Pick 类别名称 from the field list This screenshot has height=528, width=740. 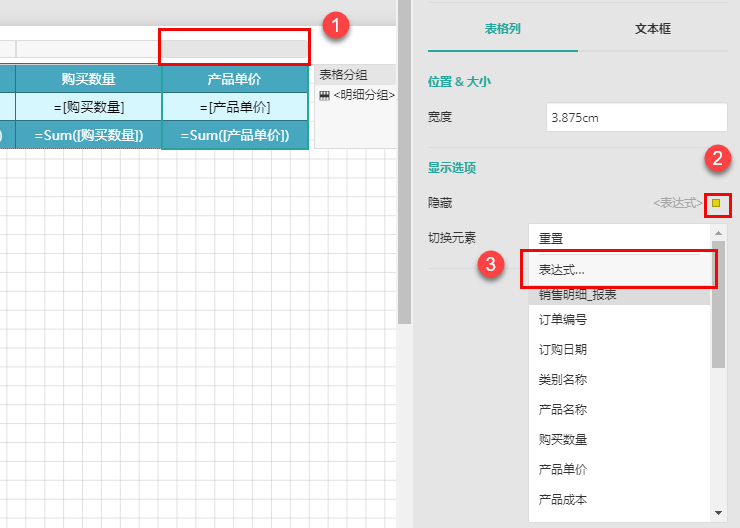pyautogui.click(x=563, y=380)
